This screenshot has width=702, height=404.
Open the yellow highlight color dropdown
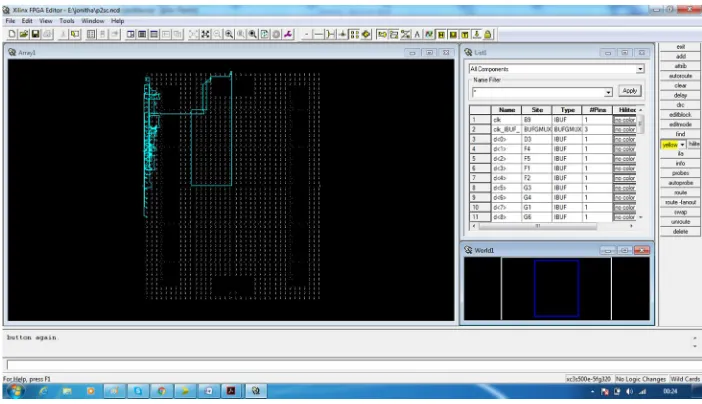(x=682, y=144)
